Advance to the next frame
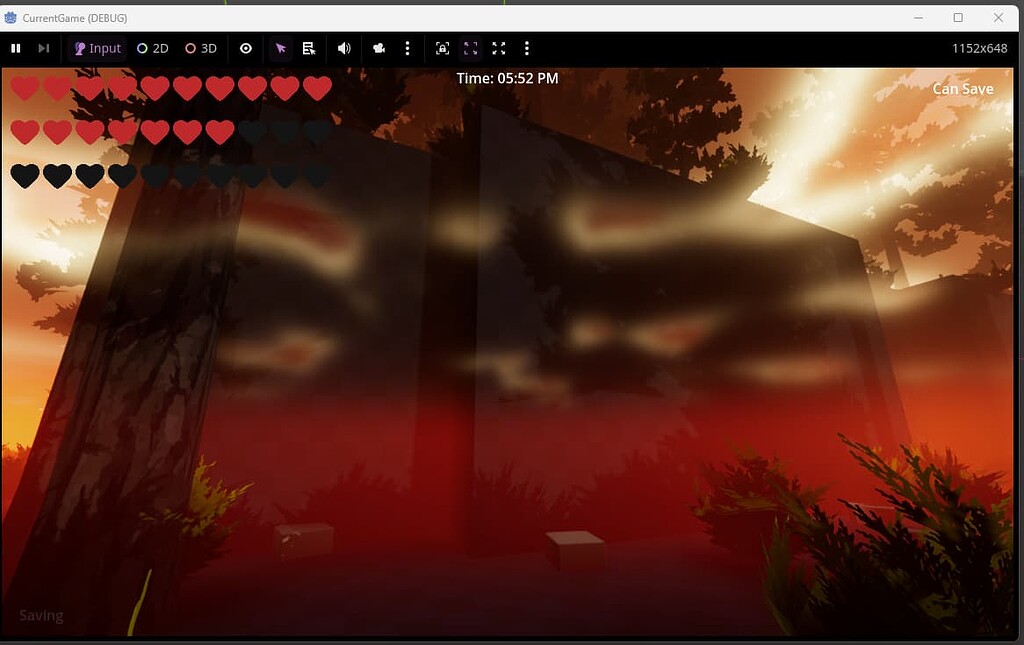This screenshot has width=1024, height=645. click(x=44, y=48)
